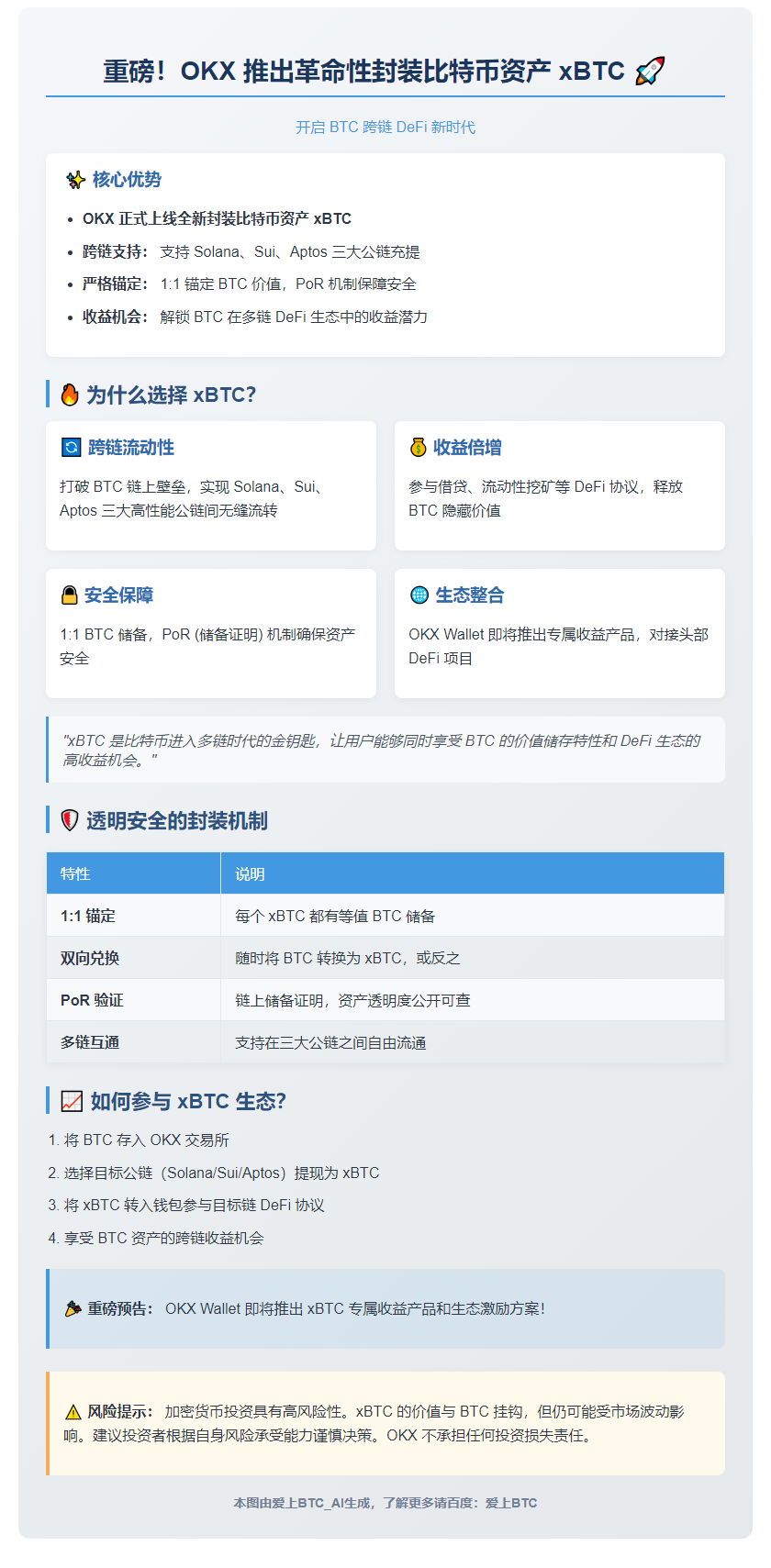771x1568 pixels.
Task: Click the 核心优势 heading
Action: coord(127,180)
